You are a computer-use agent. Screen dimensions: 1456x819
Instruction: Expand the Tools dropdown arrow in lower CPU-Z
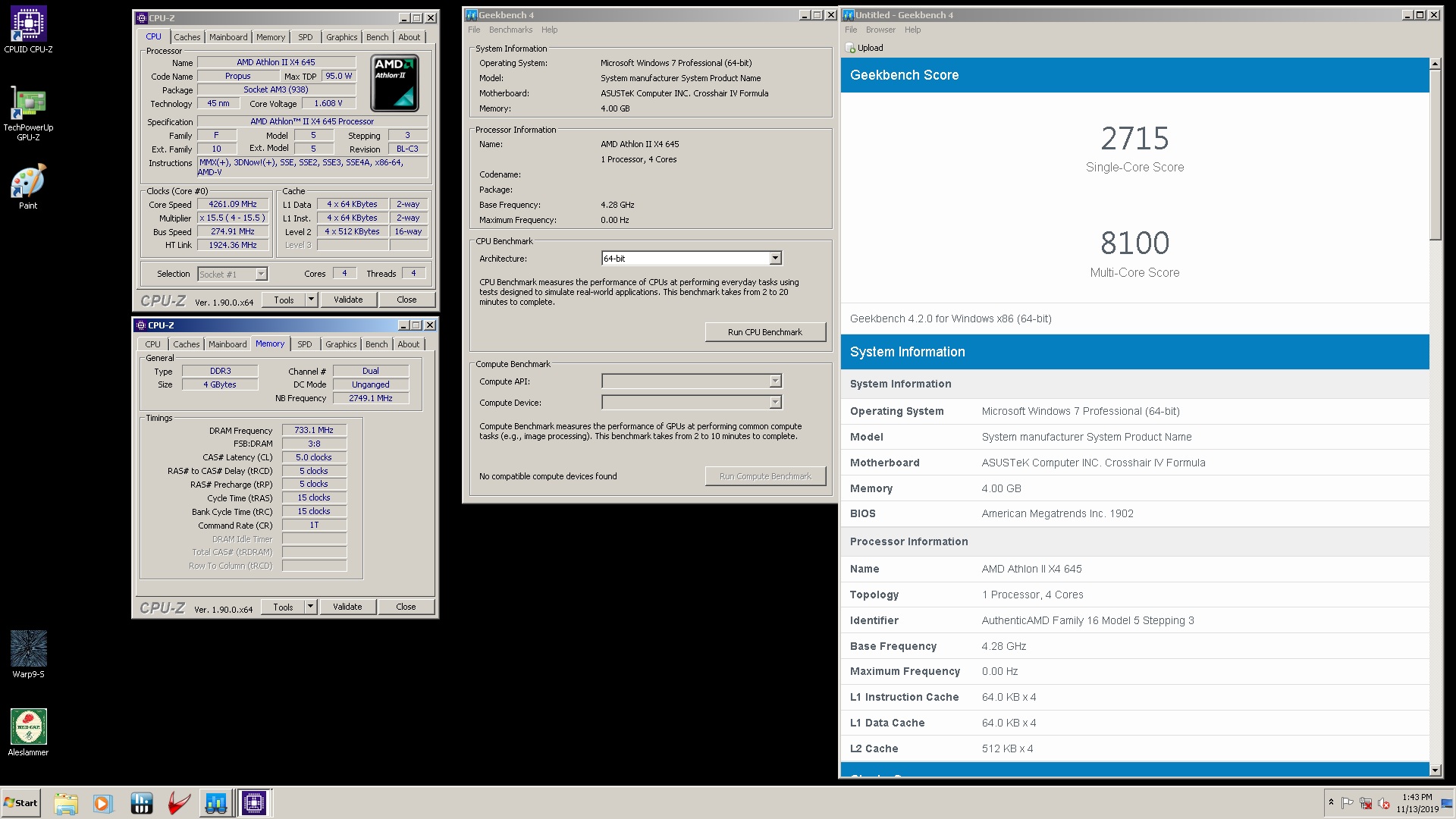coord(310,607)
